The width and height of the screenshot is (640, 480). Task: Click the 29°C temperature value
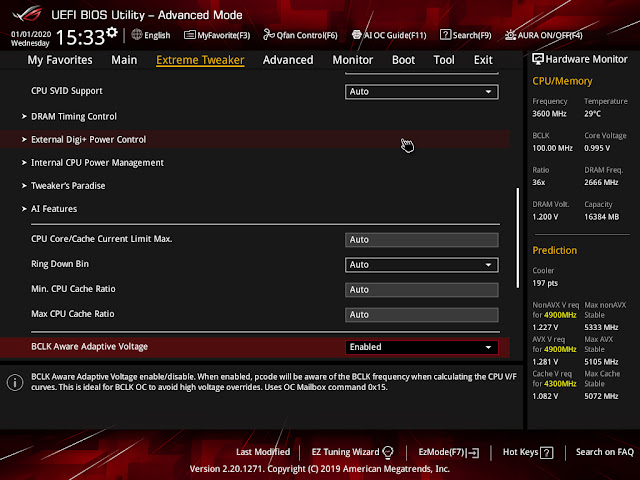click(592, 113)
